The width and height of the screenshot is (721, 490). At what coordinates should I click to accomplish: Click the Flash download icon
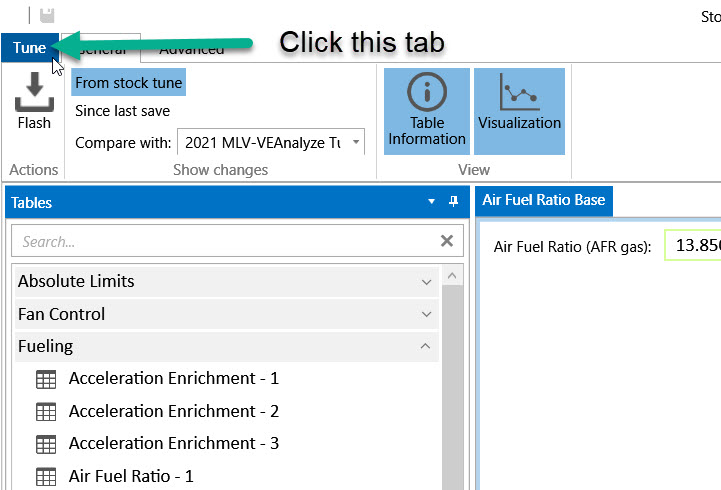pyautogui.click(x=33, y=93)
